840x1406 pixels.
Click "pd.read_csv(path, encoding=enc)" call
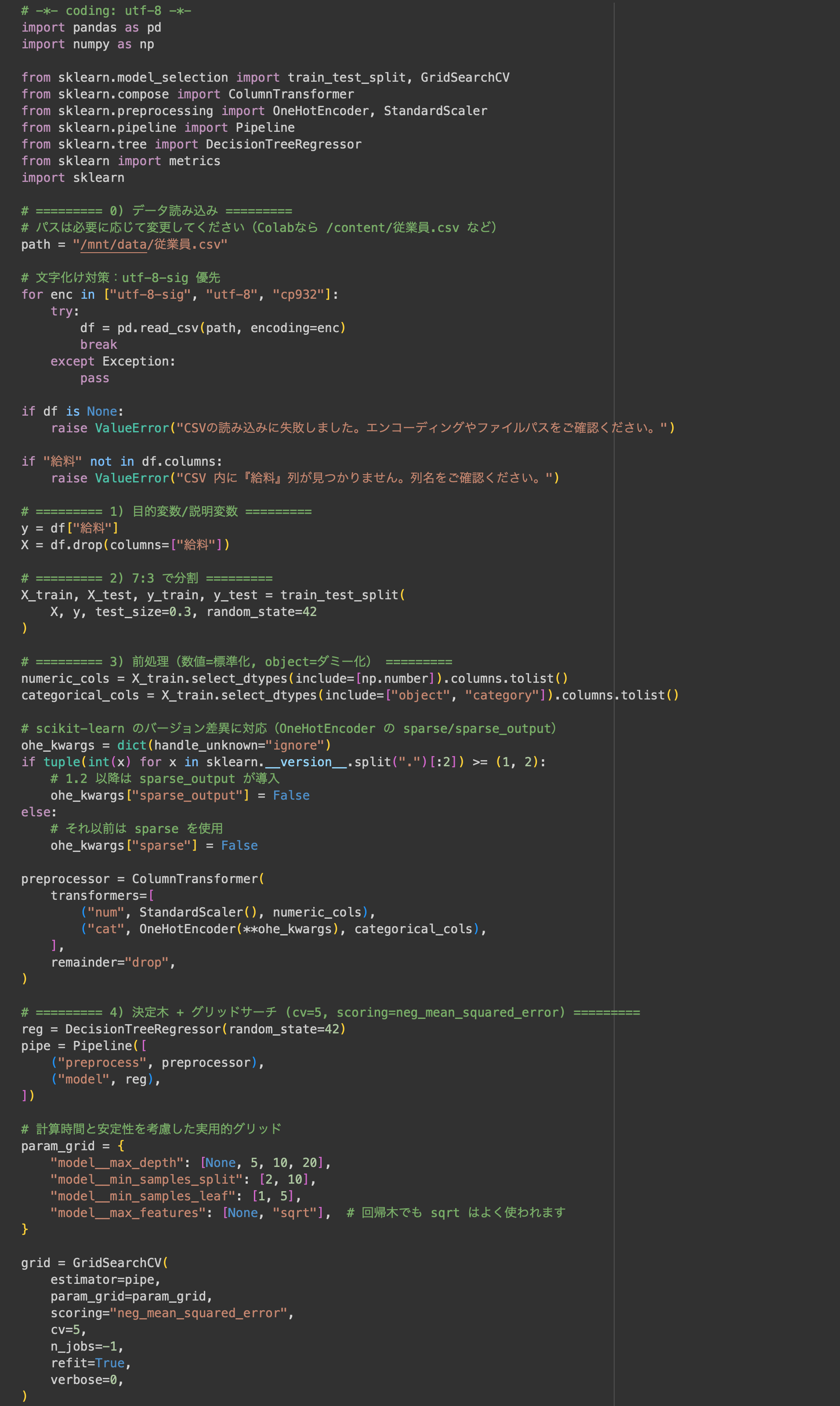tap(232, 328)
